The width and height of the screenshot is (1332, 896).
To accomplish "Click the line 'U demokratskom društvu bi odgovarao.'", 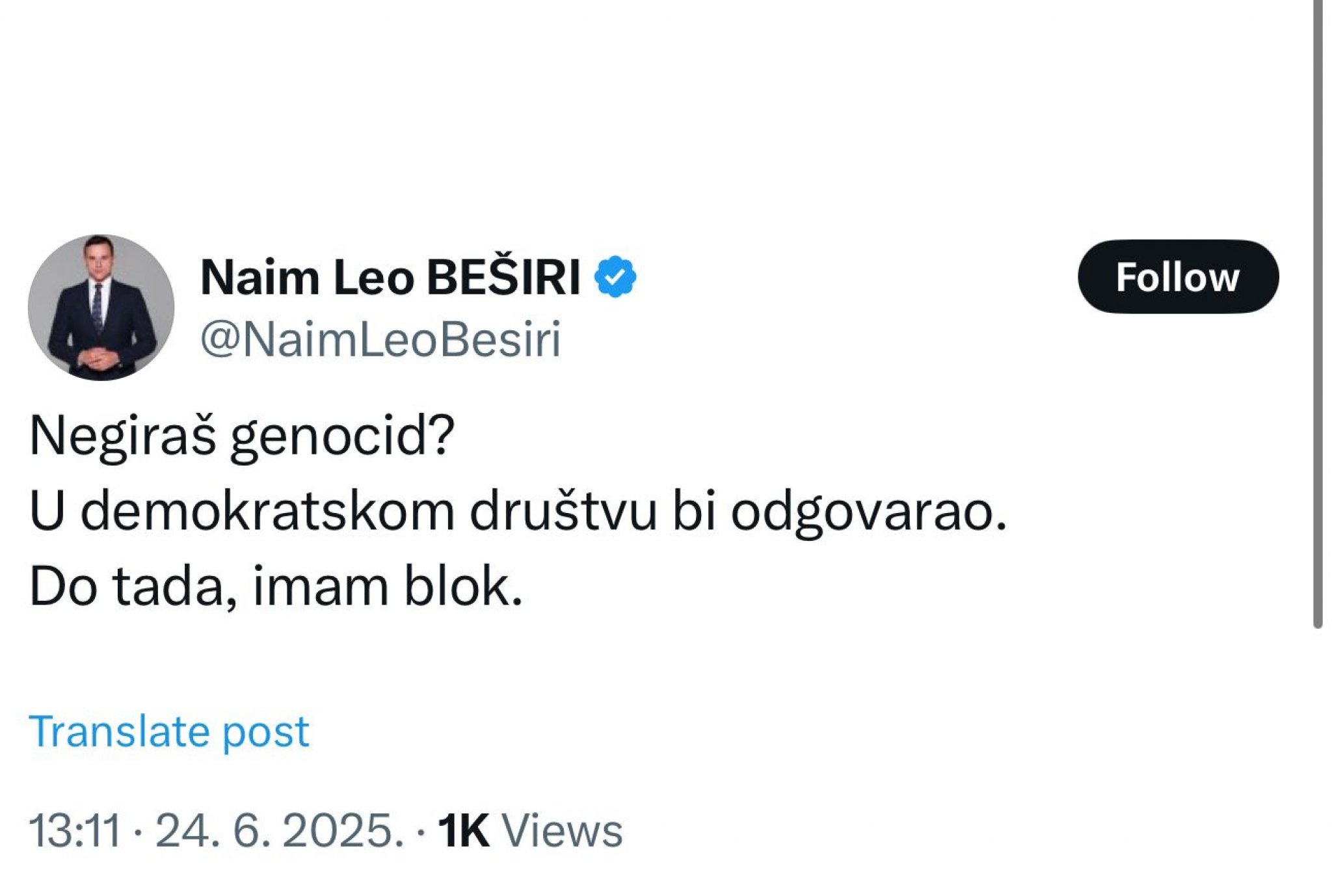I will (x=518, y=511).
